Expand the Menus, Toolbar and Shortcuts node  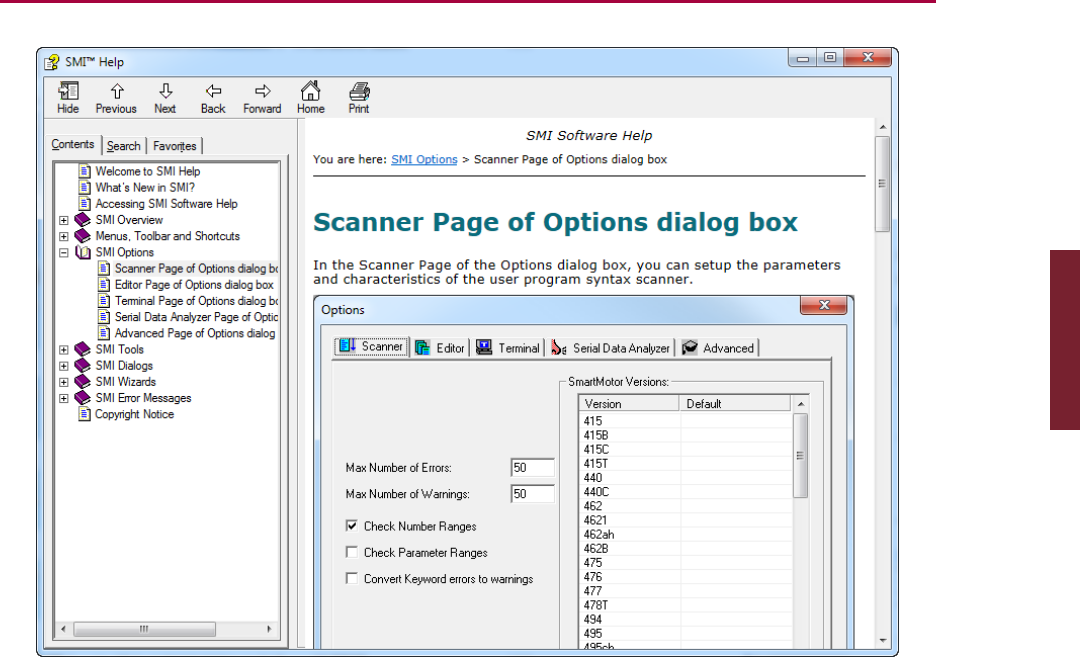(x=64, y=236)
